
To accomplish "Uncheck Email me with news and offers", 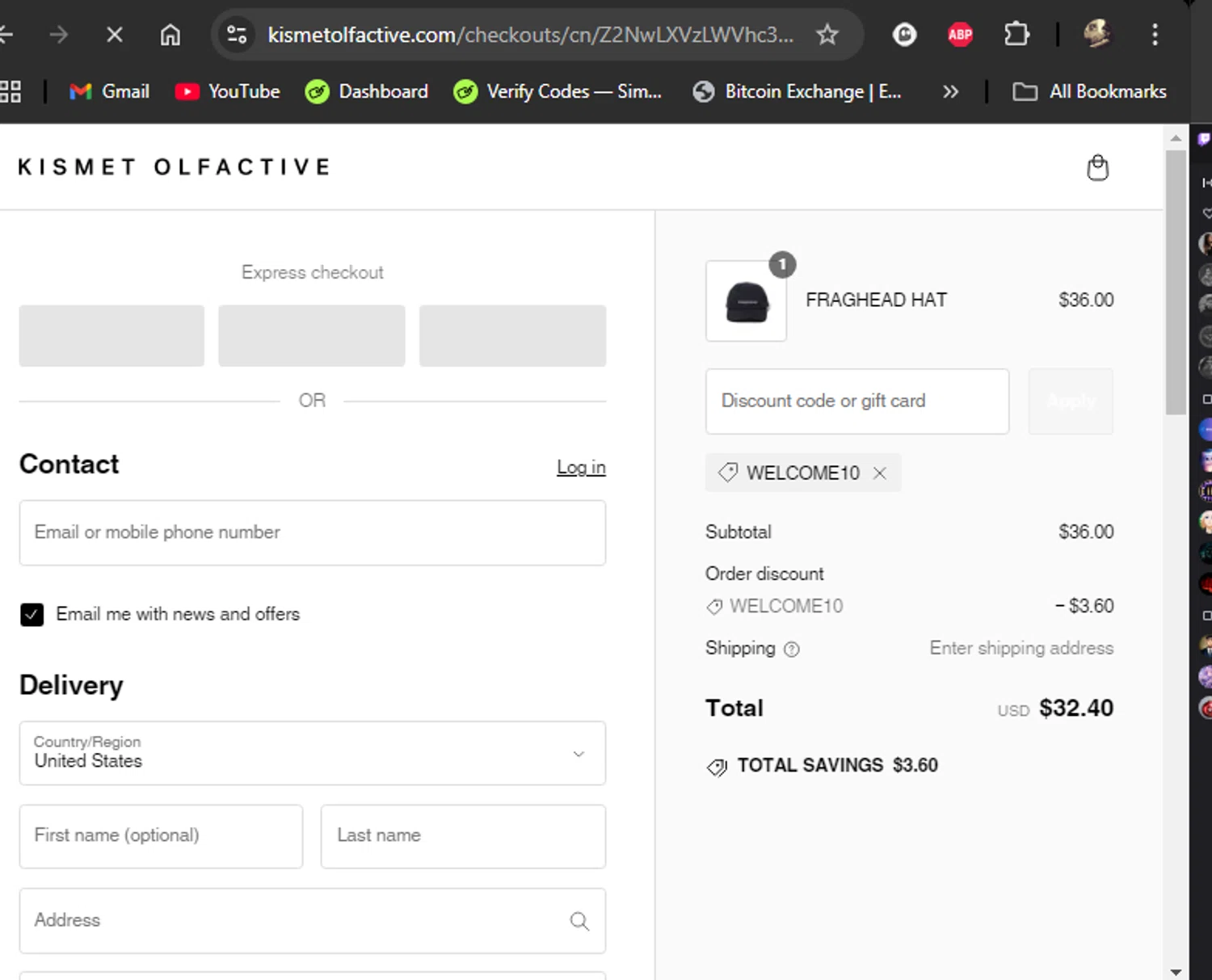I will point(32,615).
